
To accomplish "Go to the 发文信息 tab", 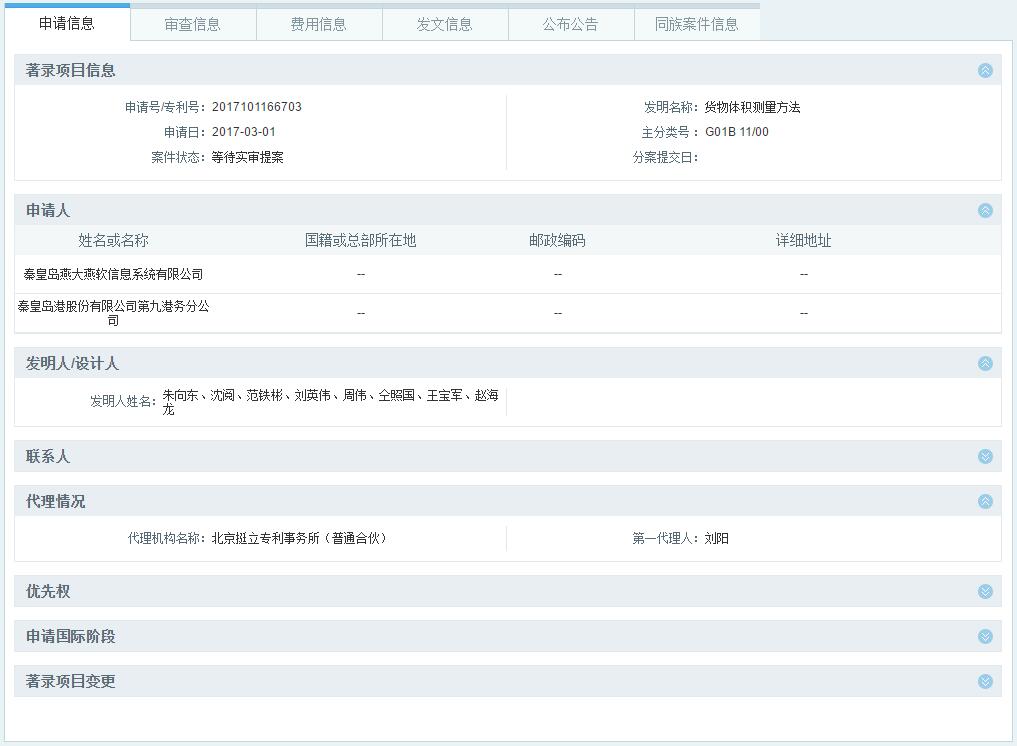I will [445, 24].
